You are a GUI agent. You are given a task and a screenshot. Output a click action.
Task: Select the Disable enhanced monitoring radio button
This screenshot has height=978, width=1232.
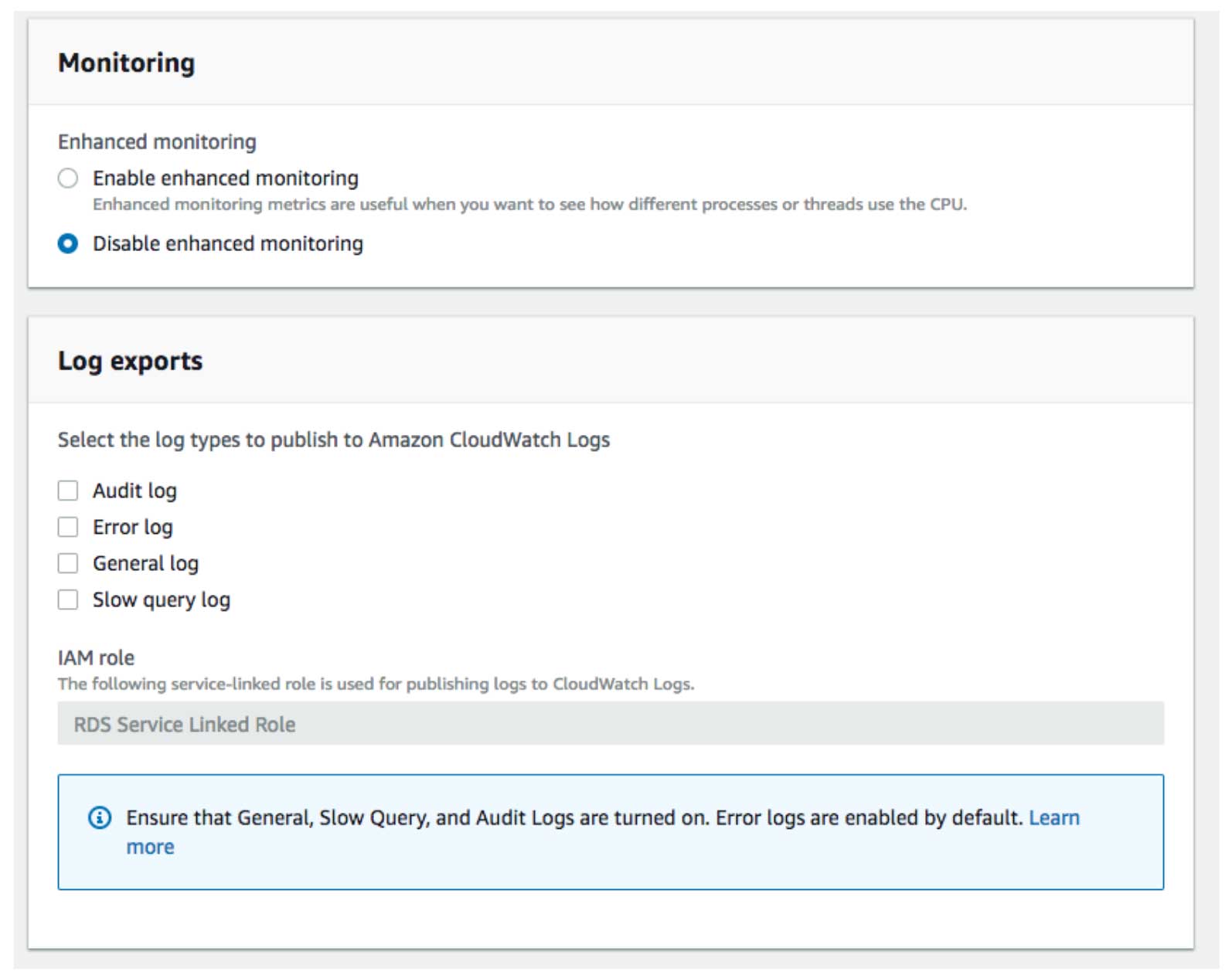pyautogui.click(x=68, y=244)
